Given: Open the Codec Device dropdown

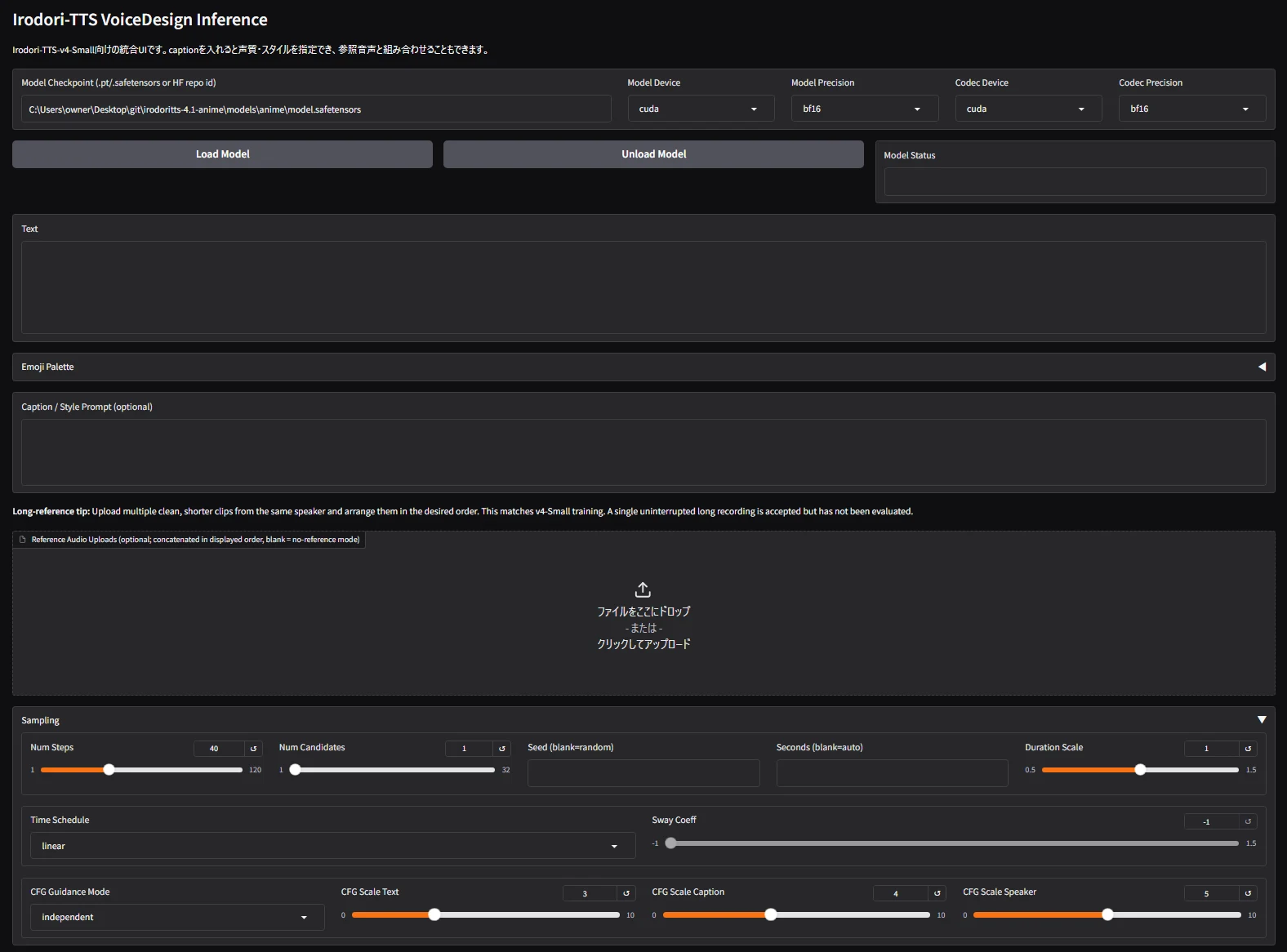Looking at the screenshot, I should [1029, 109].
